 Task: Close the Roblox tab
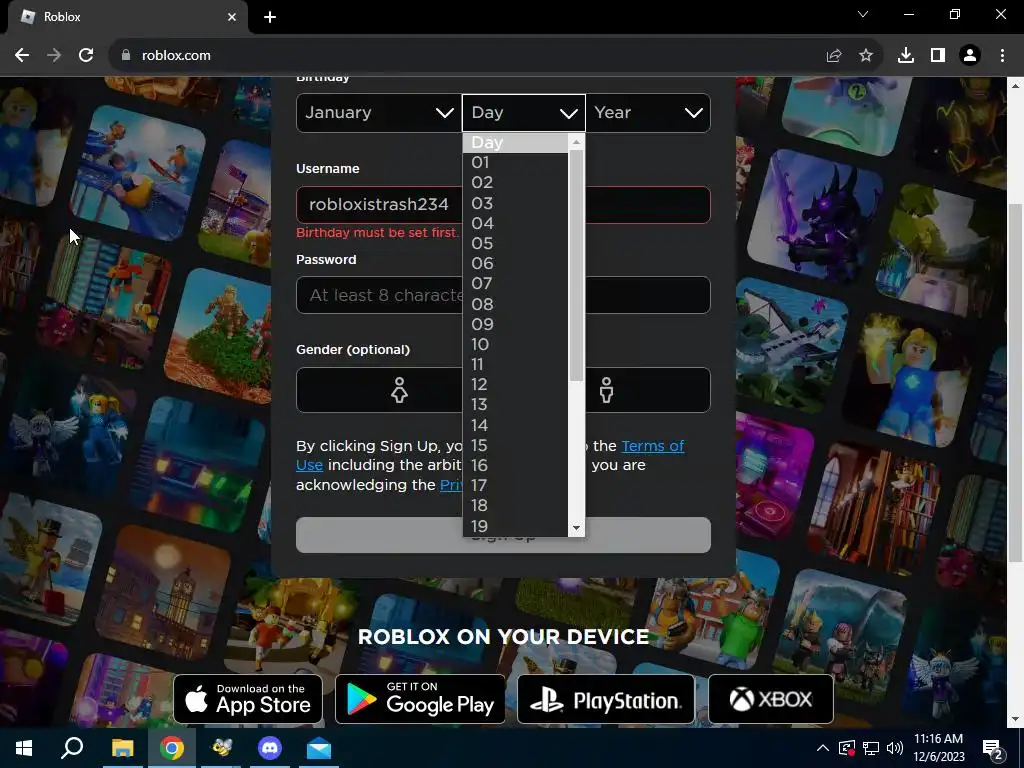[x=232, y=17]
